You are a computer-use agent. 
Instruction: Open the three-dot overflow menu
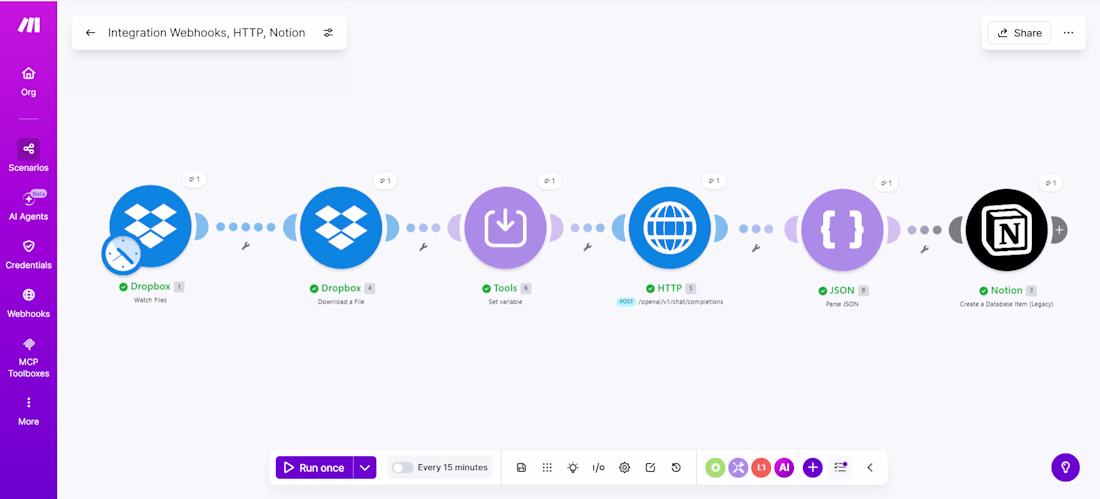pyautogui.click(x=1068, y=32)
